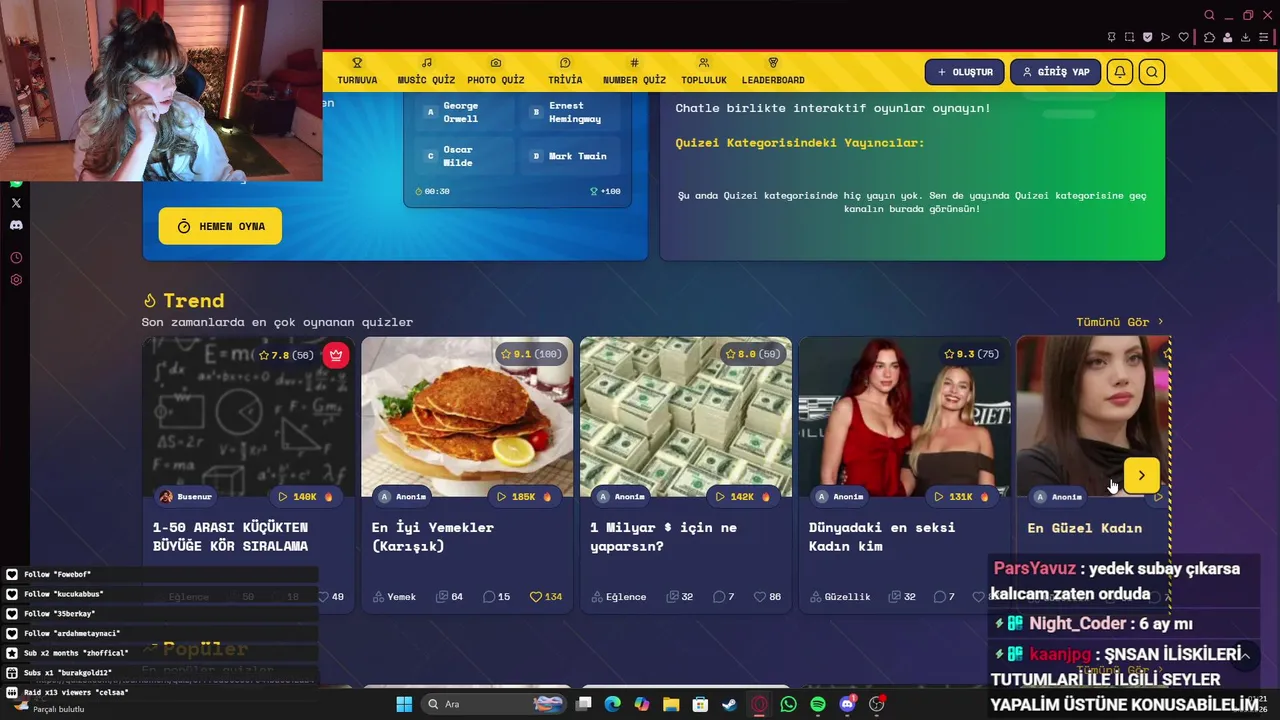The height and width of the screenshot is (720, 1280).
Task: Open the notifications bell
Action: pos(1120,72)
